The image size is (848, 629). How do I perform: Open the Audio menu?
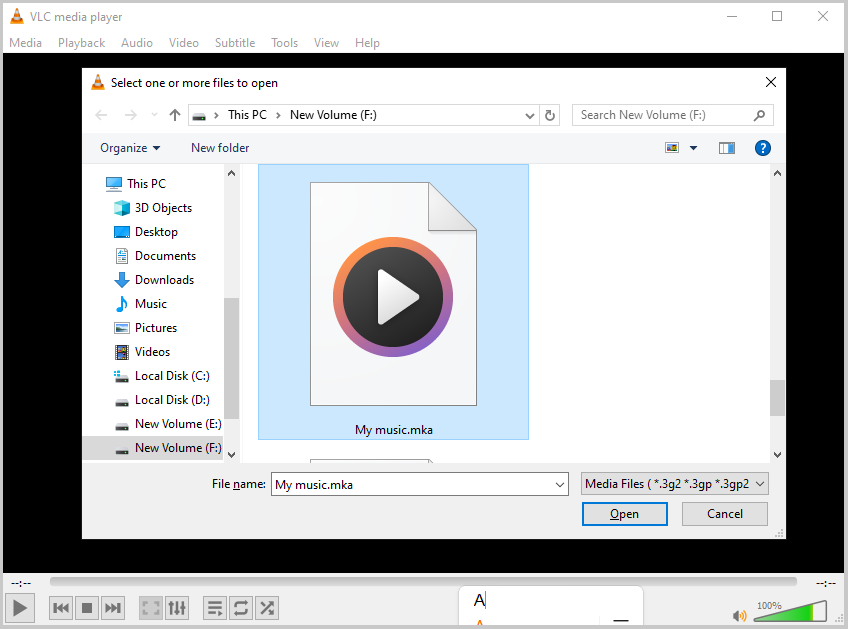coord(137,43)
